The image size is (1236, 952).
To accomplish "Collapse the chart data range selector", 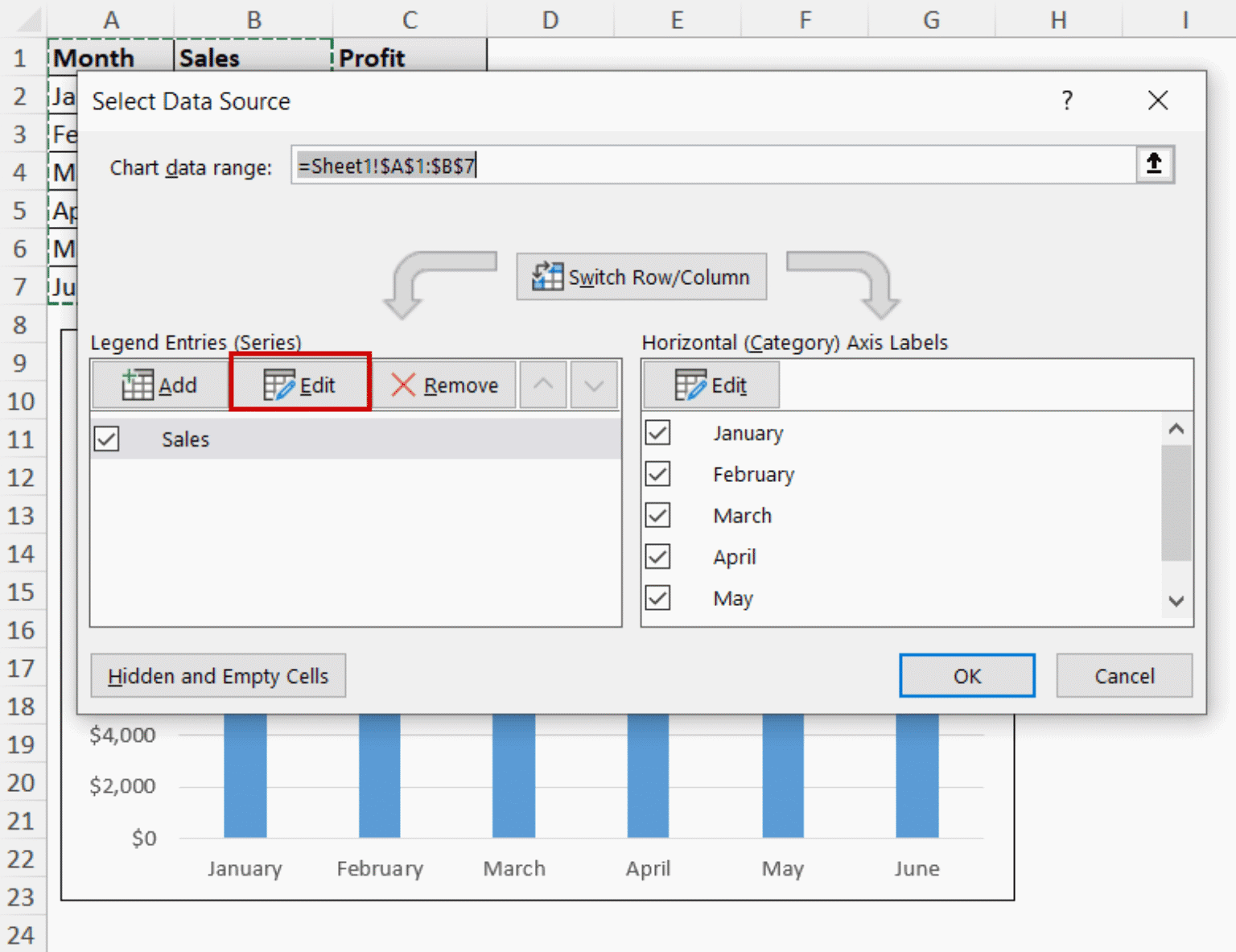I will 1154,164.
